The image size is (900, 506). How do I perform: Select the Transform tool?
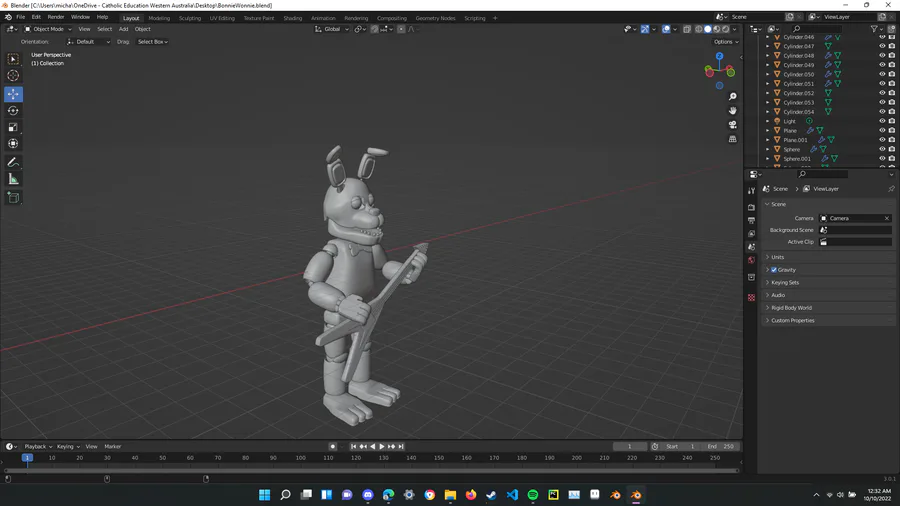(13, 144)
